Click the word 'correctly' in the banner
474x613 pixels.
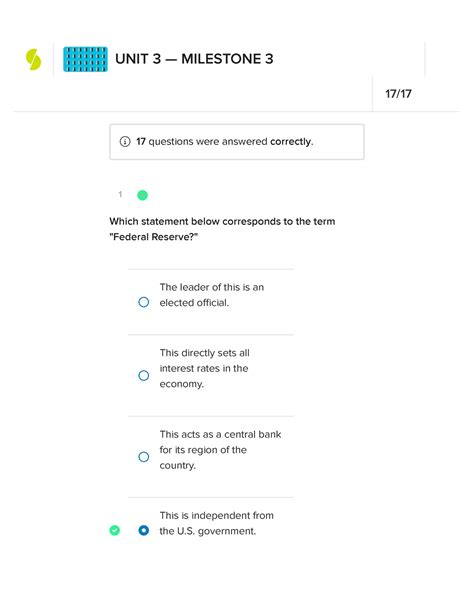(x=291, y=142)
